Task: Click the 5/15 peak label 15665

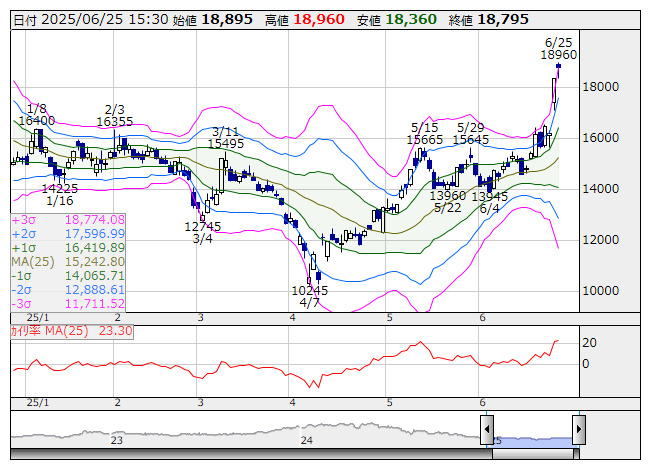Action: point(425,140)
